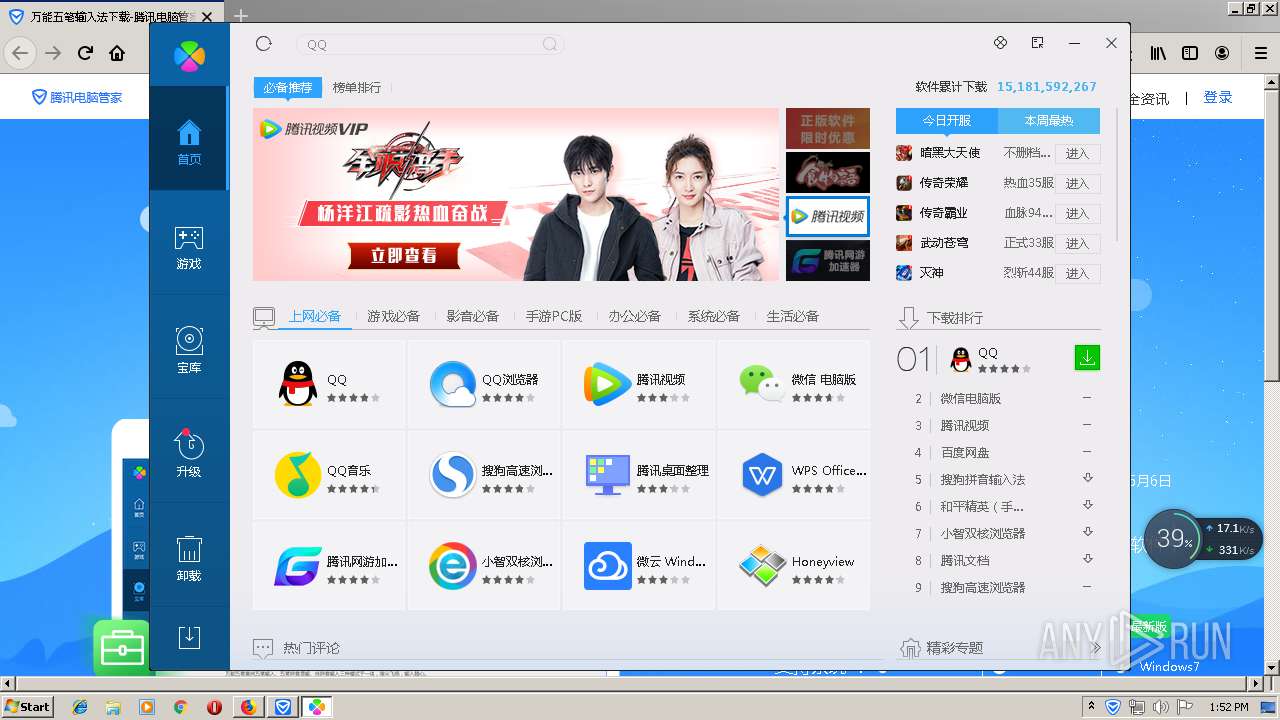
Task: Click the QQ音乐 app icon
Action: tap(297, 475)
